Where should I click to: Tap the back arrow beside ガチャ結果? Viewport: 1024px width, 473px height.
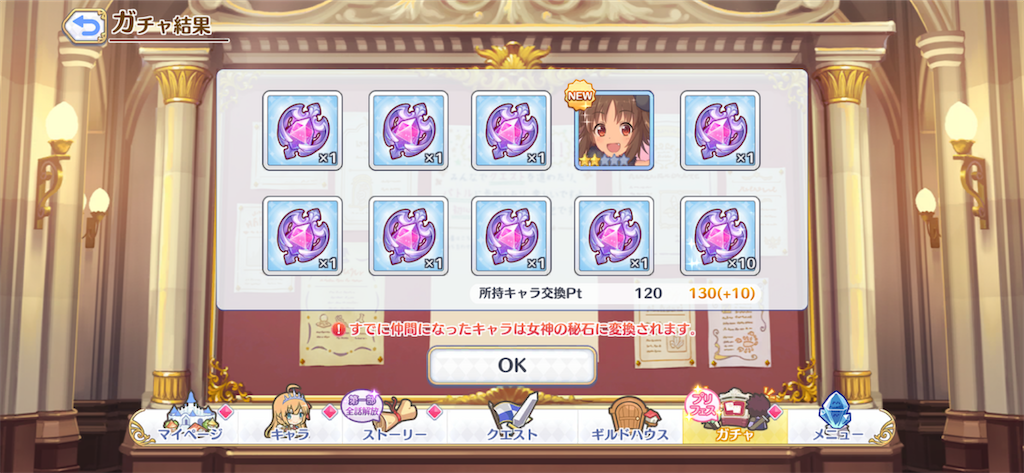(84, 26)
